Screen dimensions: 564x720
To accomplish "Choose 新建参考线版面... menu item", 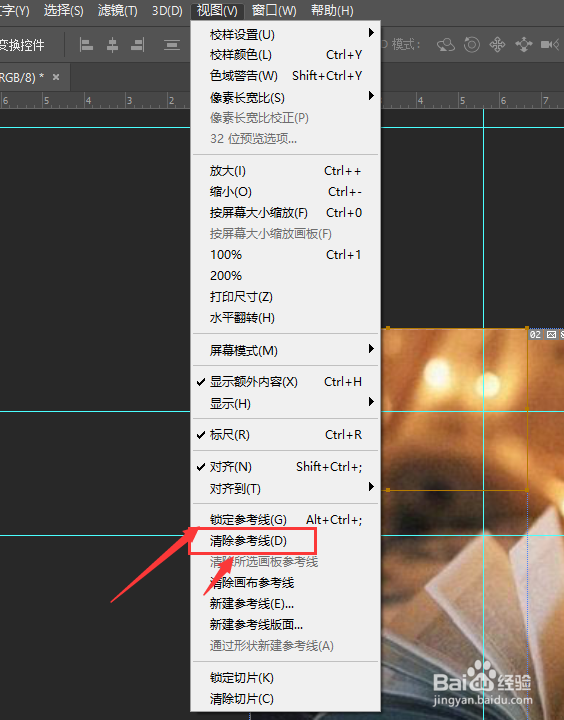I will [x=285, y=624].
